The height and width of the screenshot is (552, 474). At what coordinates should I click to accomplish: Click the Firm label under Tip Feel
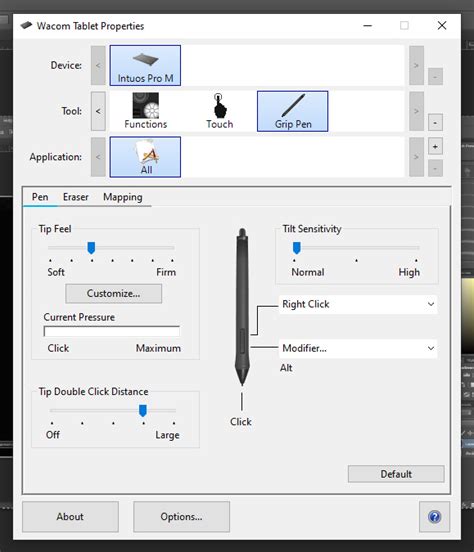166,272
